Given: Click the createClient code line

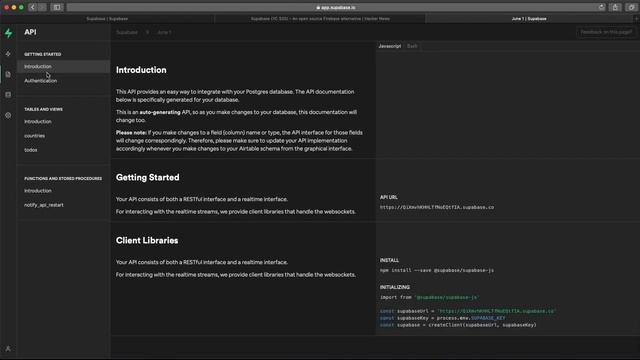Looking at the screenshot, I should [x=458, y=325].
